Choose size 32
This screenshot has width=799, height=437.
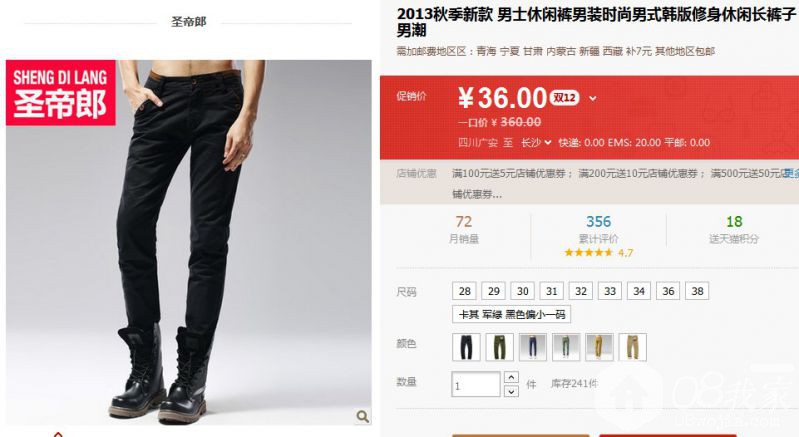pyautogui.click(x=581, y=291)
